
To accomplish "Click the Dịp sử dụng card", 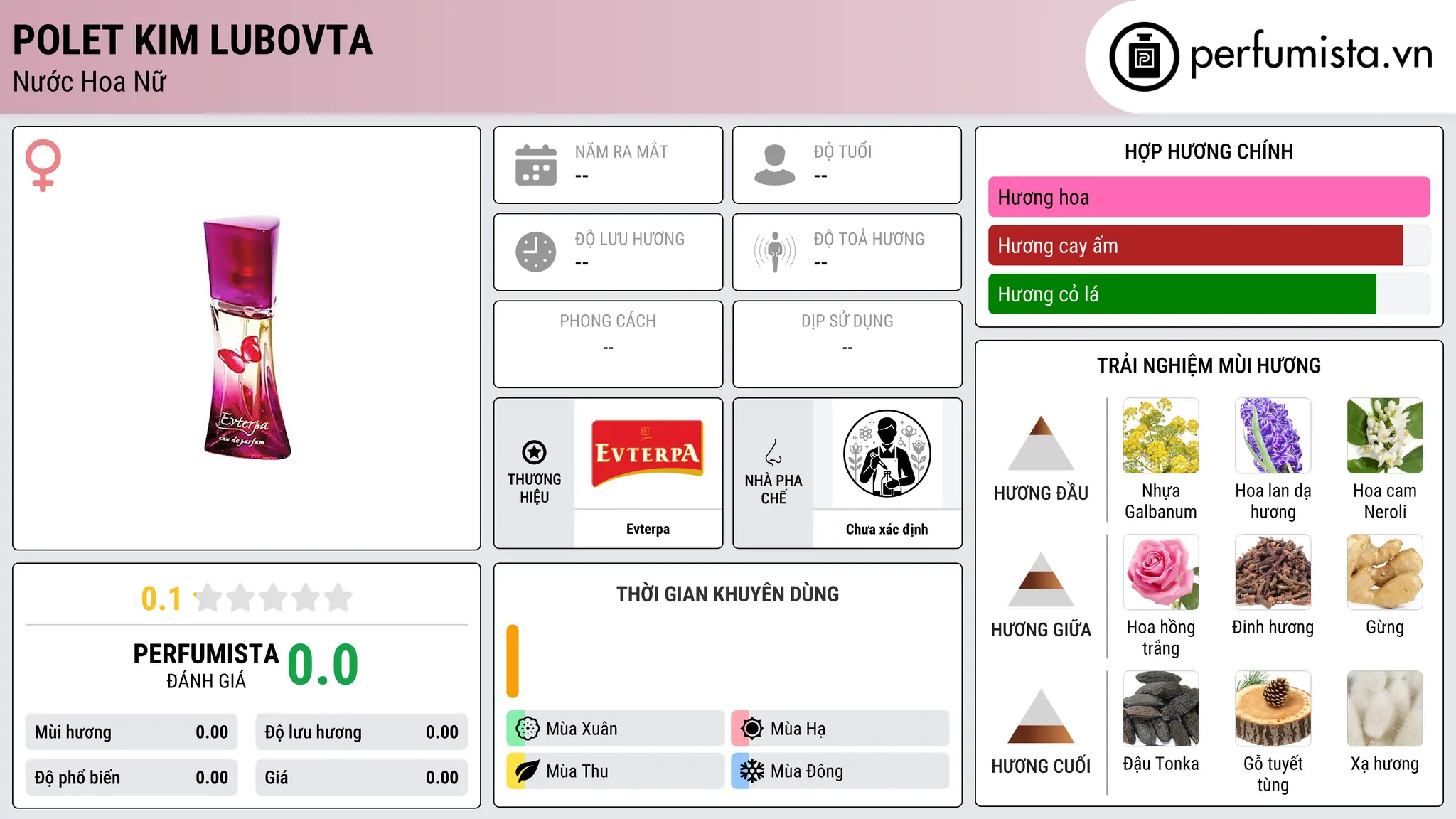I will [847, 344].
